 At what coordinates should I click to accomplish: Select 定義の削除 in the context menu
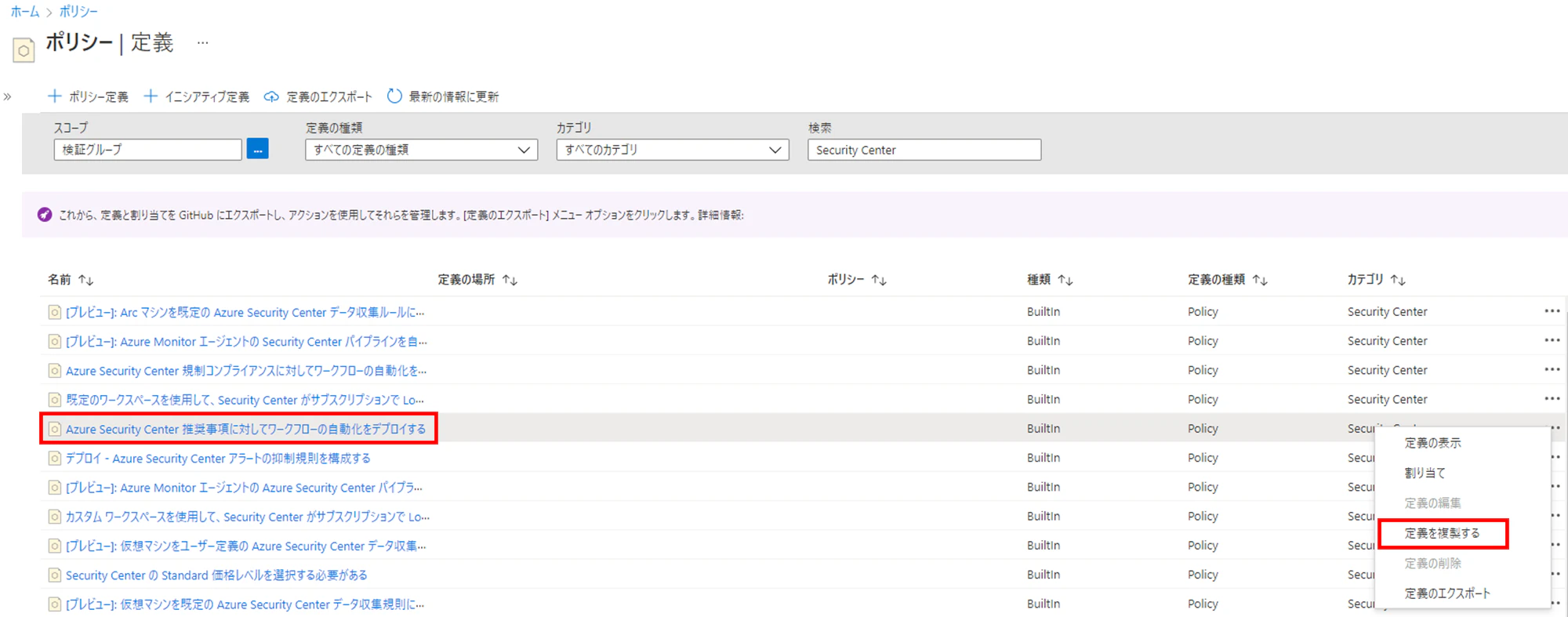1432,564
